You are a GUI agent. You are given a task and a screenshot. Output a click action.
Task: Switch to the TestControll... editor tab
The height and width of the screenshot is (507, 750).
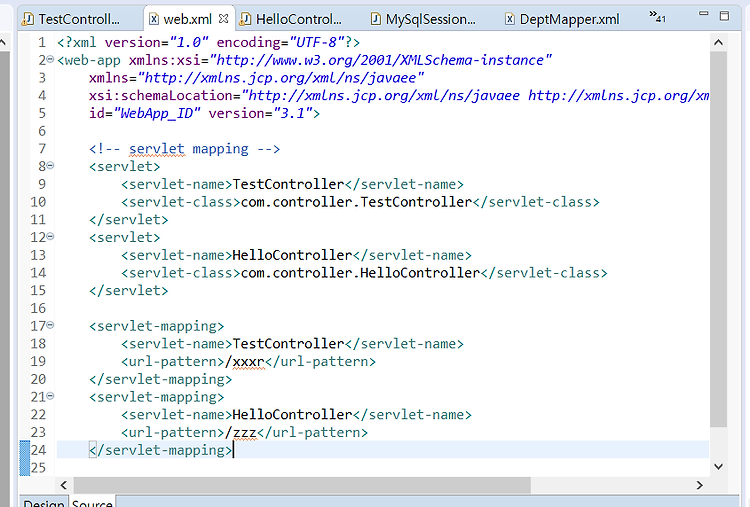[x=72, y=19]
